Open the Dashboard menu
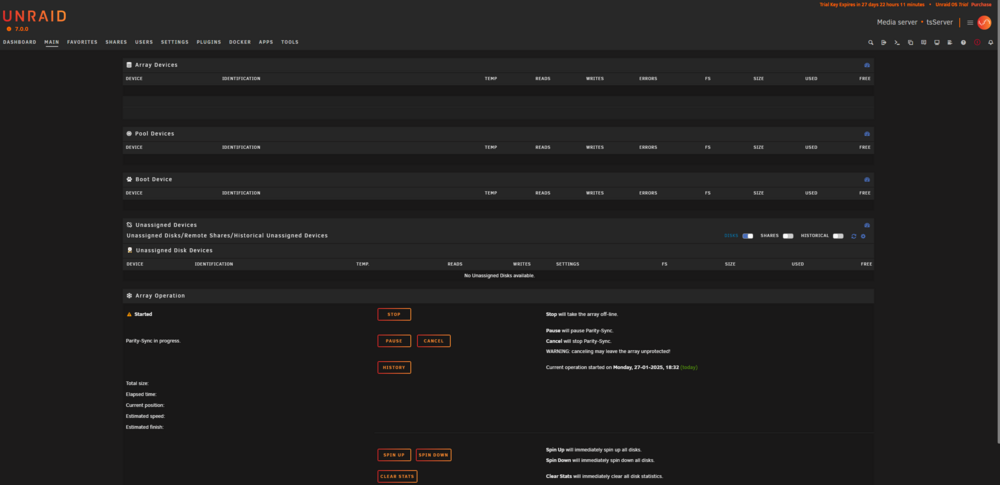Image resolution: width=1000 pixels, height=485 pixels. [x=20, y=42]
